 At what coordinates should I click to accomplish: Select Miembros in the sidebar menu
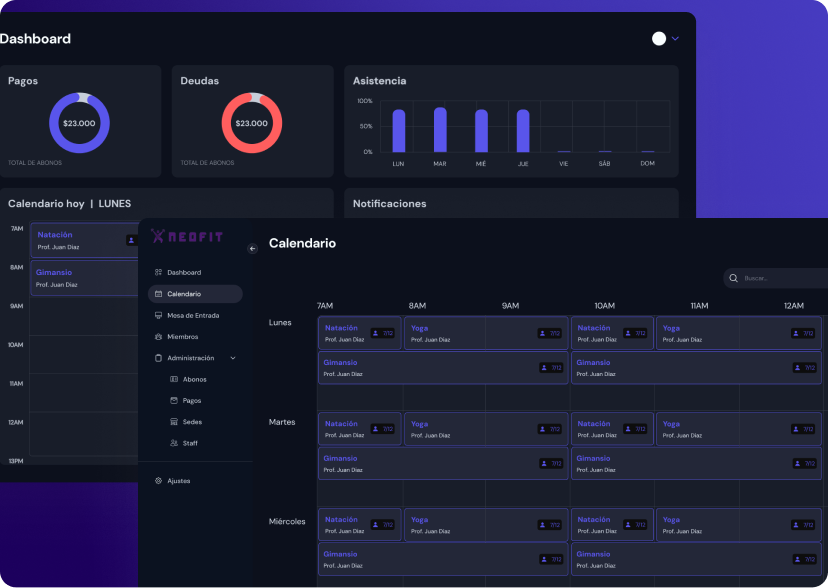click(182, 337)
